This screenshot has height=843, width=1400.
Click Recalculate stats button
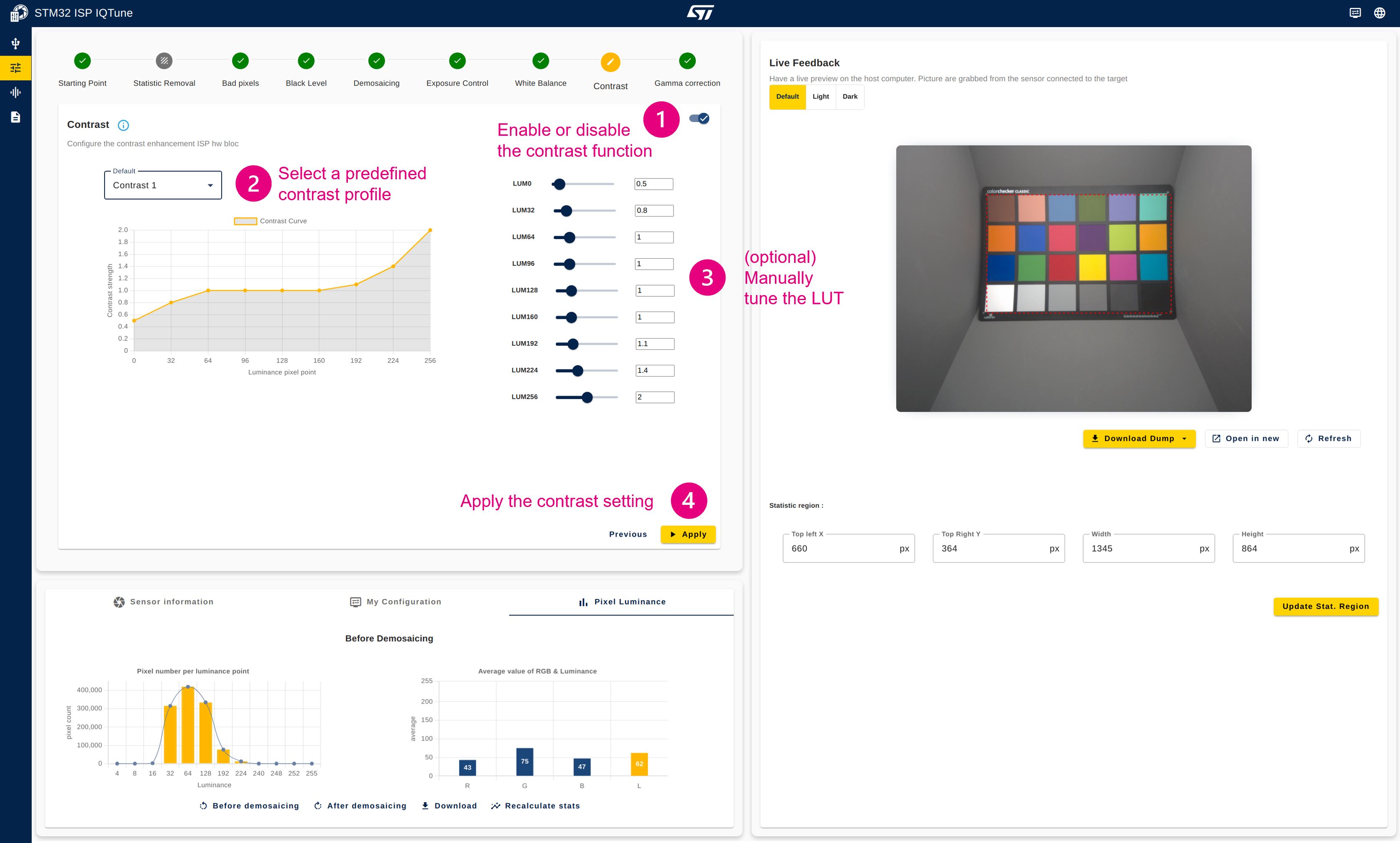point(536,806)
